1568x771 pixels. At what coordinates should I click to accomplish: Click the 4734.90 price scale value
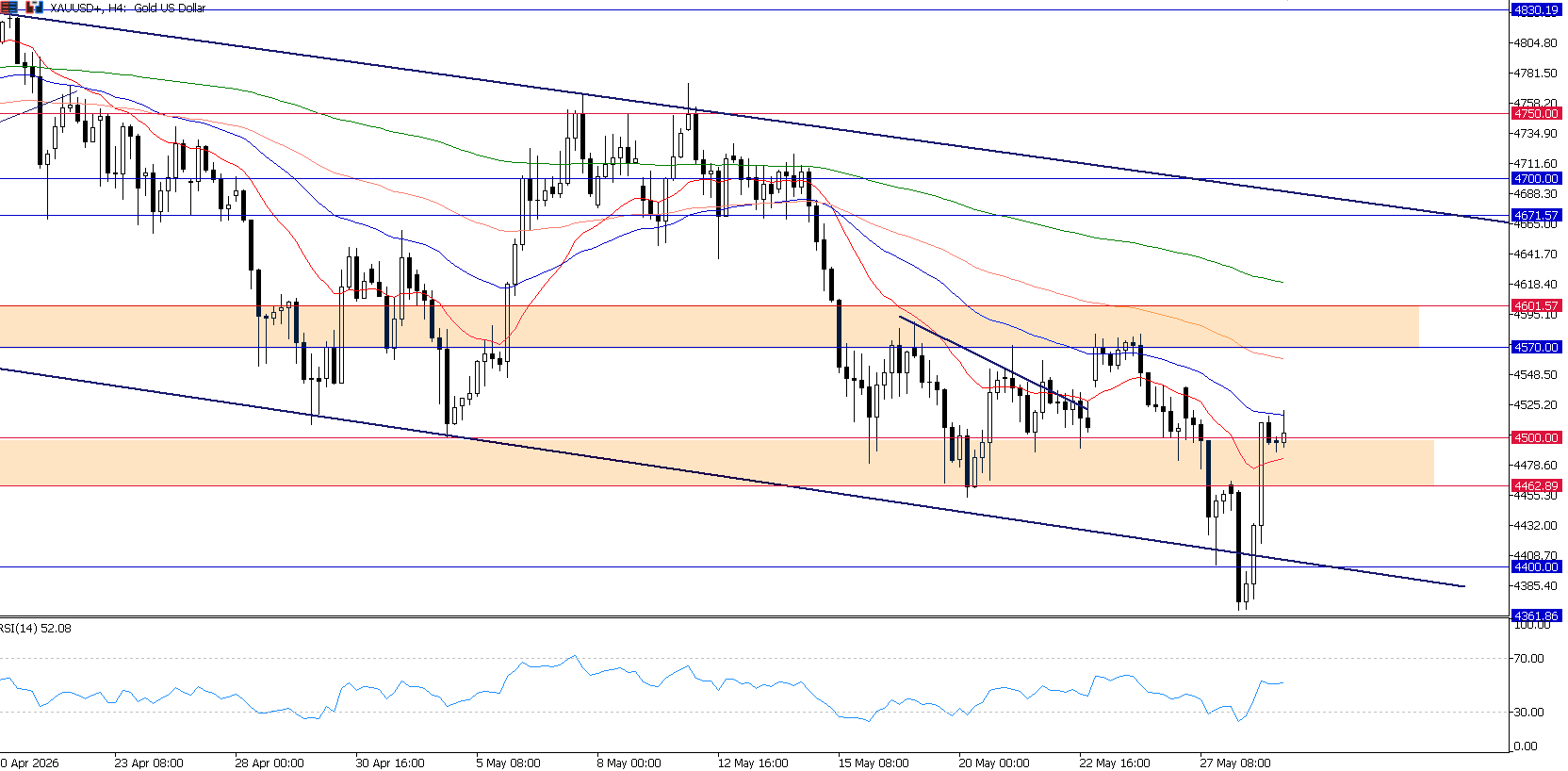1535,134
